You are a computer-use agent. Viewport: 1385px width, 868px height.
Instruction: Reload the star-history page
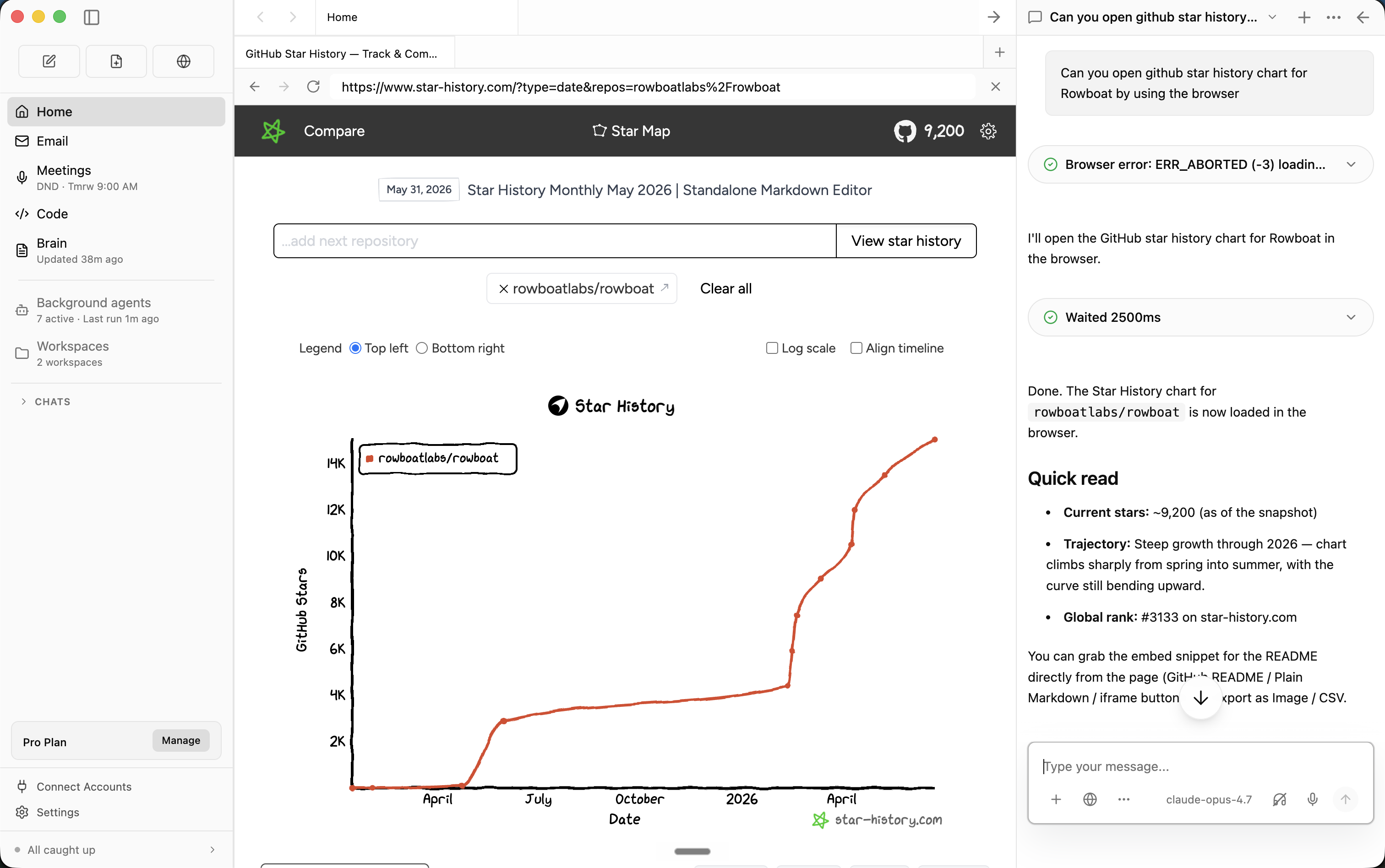(314, 87)
